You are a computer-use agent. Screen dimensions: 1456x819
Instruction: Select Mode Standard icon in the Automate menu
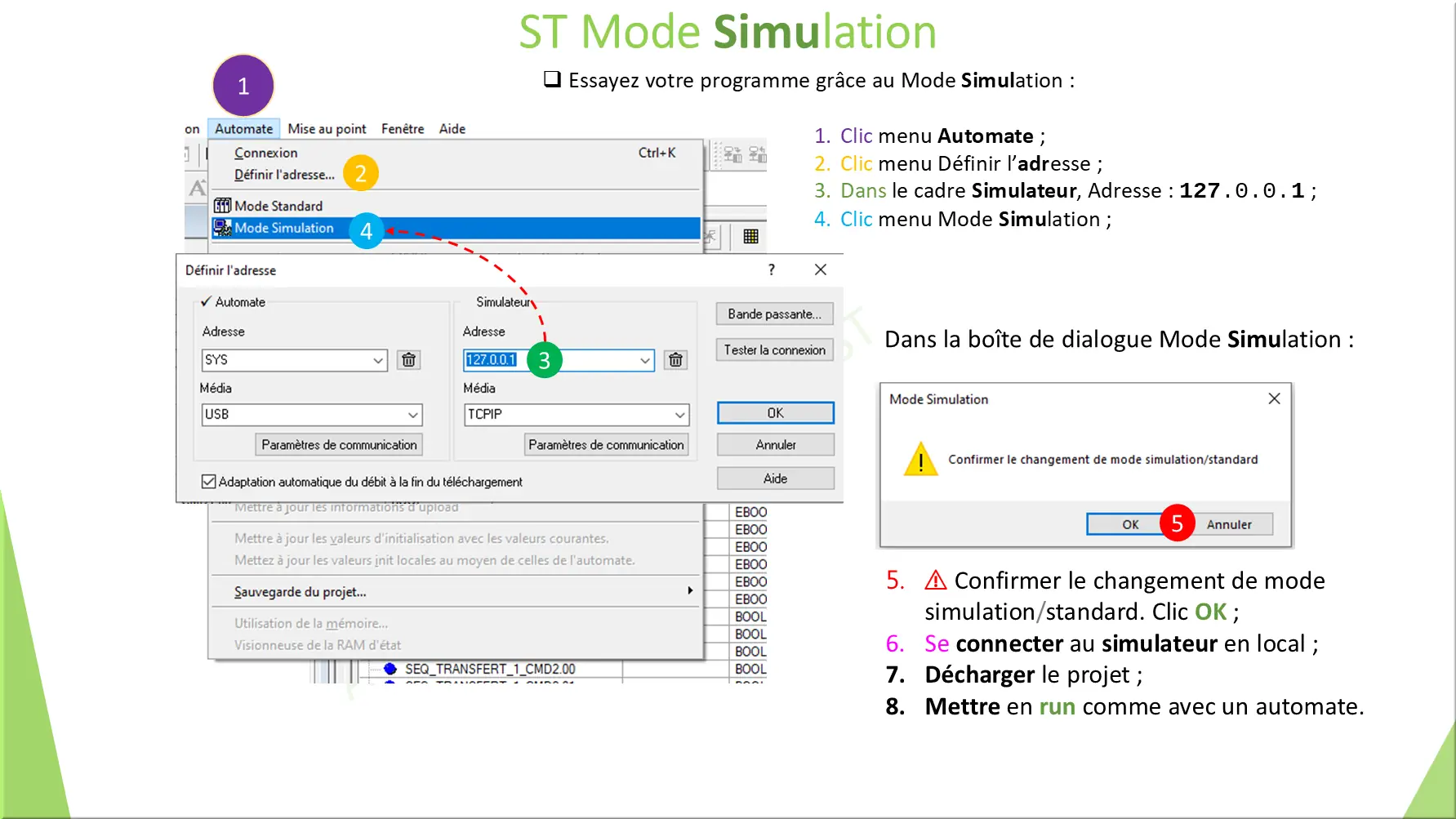pyautogui.click(x=221, y=205)
